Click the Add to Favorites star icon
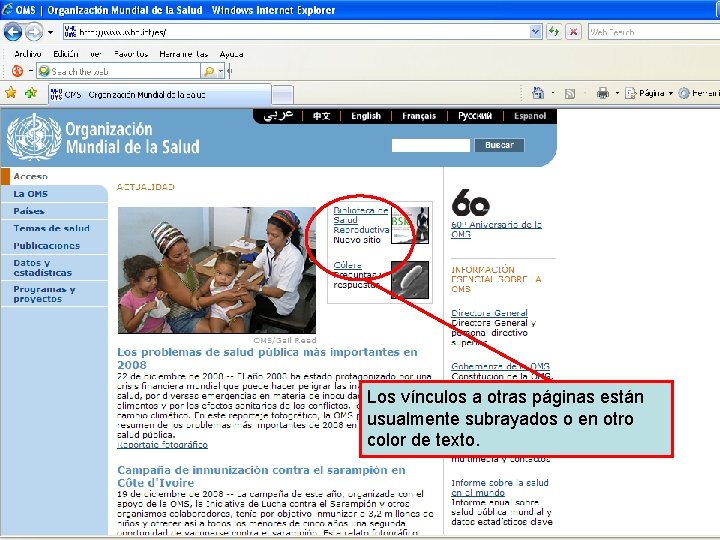The height and width of the screenshot is (540, 720). pos(31,93)
